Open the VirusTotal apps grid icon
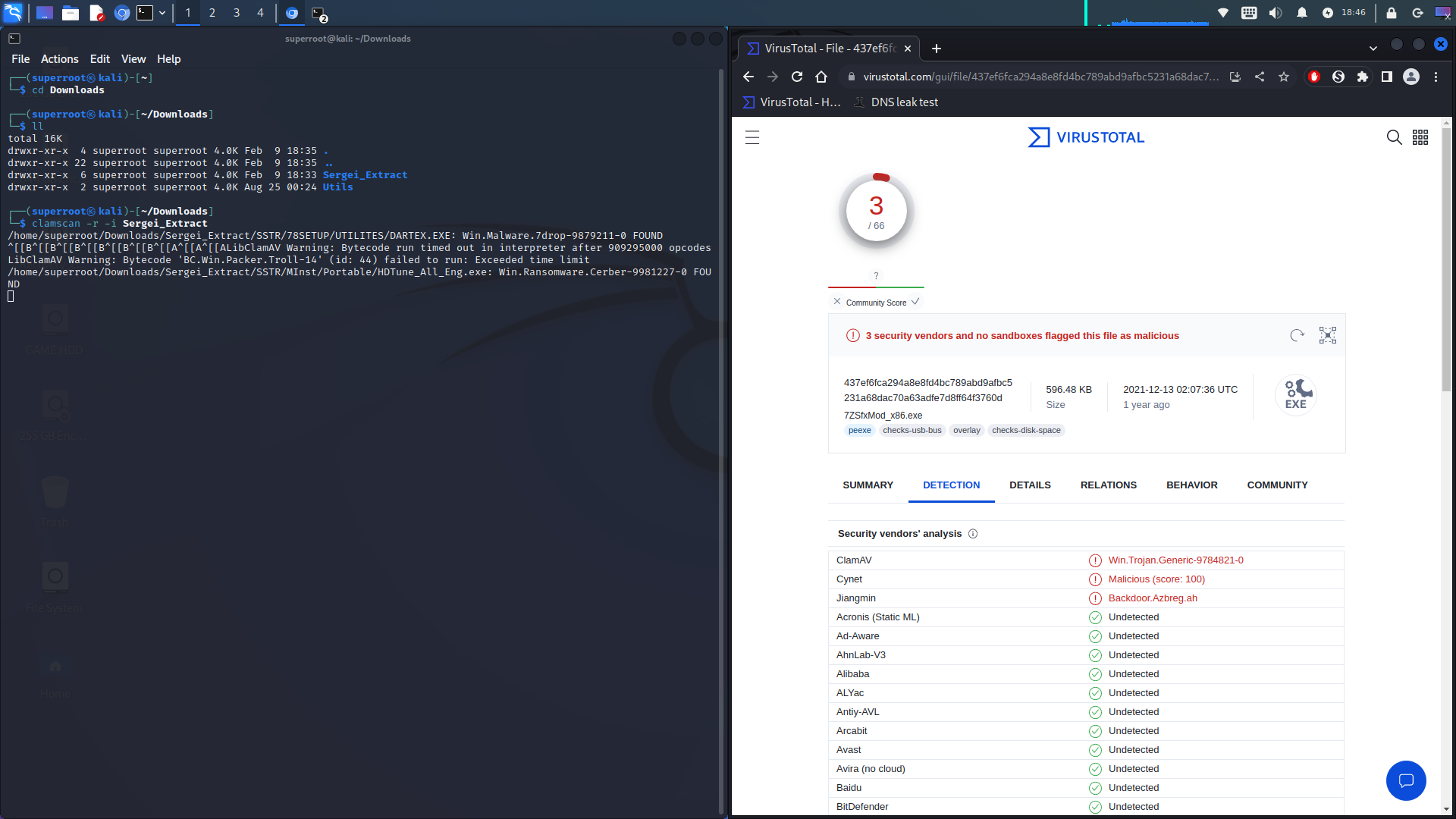Screen dimensions: 1456x819 point(1420,137)
